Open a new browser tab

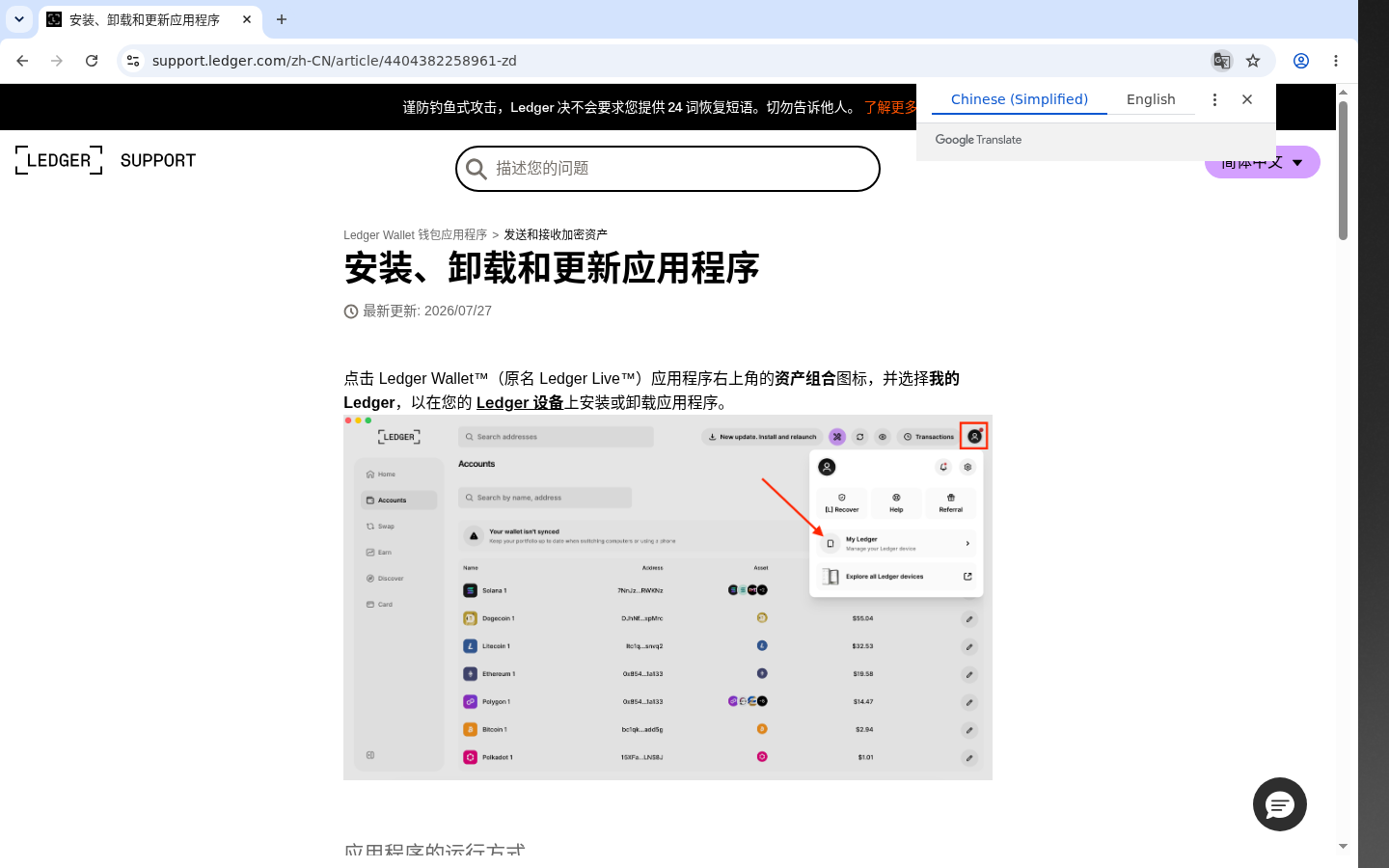pyautogui.click(x=282, y=19)
